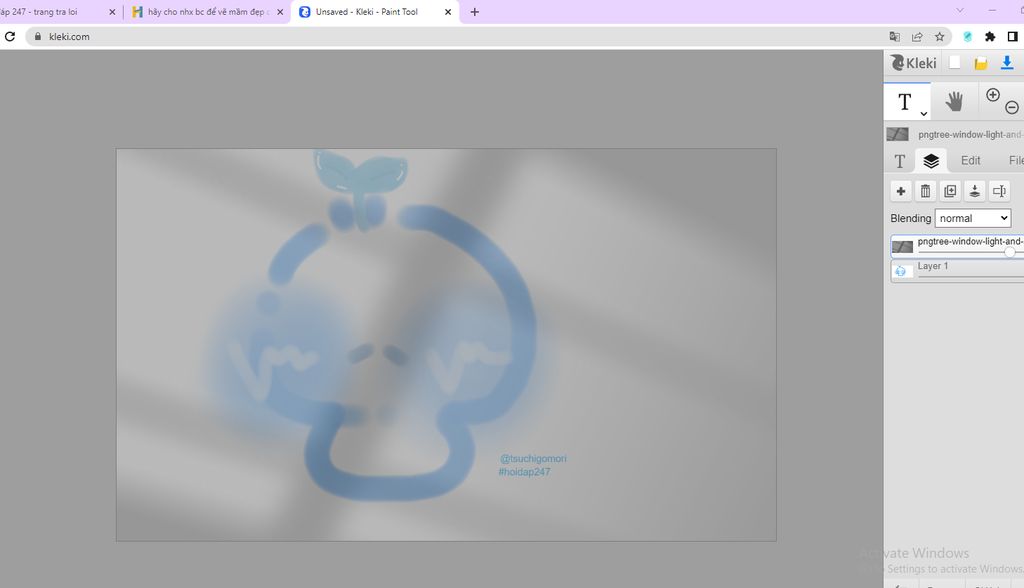Click the translate page icon
The width and height of the screenshot is (1024, 588).
tap(895, 37)
